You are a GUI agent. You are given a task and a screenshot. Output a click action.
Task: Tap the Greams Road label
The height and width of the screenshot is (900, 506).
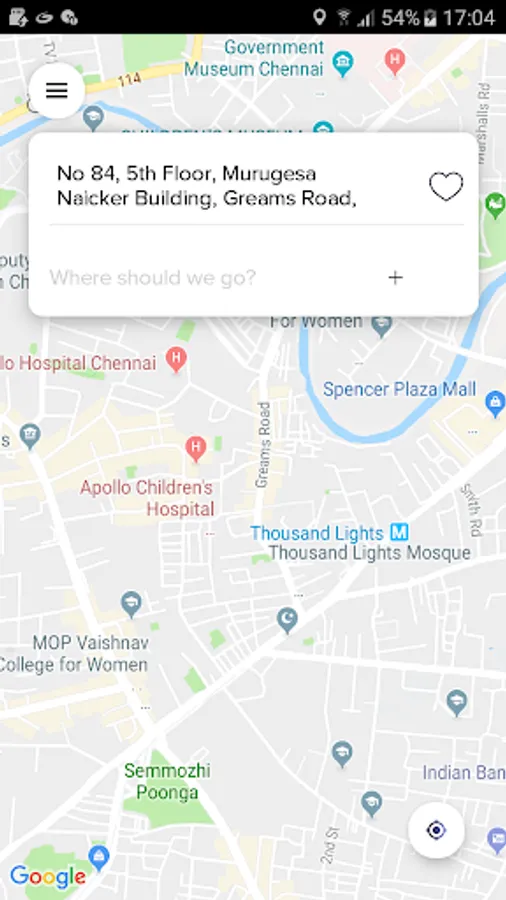pyautogui.click(x=263, y=445)
